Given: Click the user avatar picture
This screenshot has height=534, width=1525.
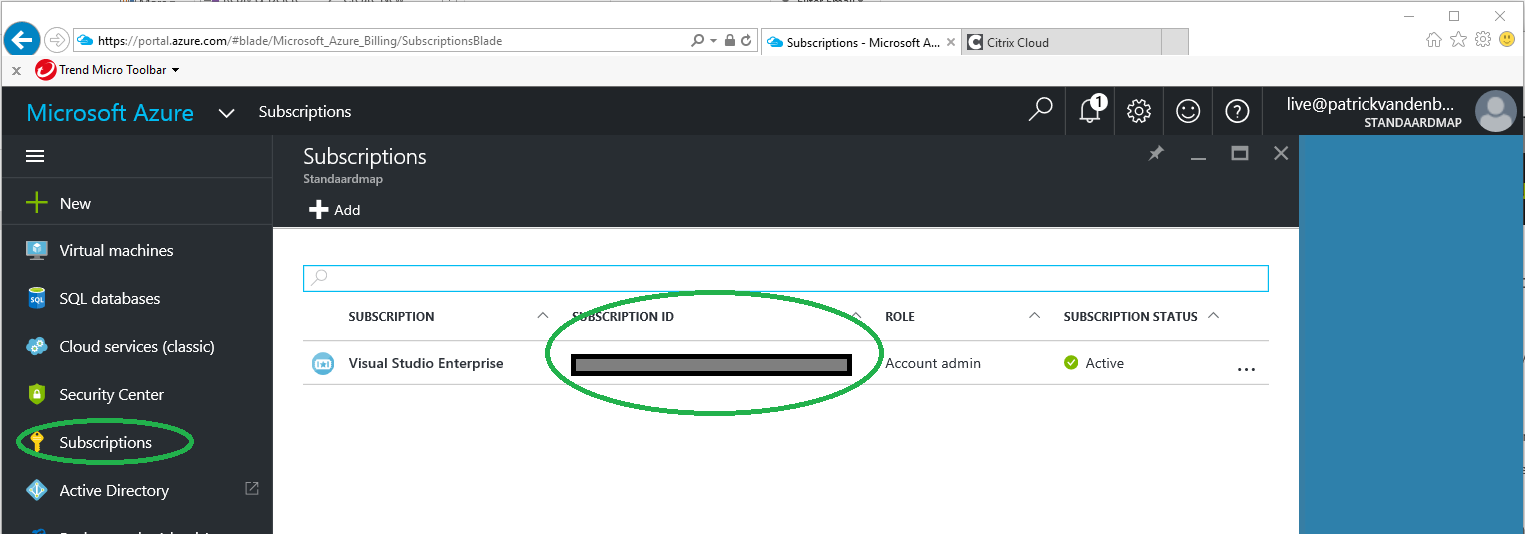Looking at the screenshot, I should click(x=1496, y=111).
